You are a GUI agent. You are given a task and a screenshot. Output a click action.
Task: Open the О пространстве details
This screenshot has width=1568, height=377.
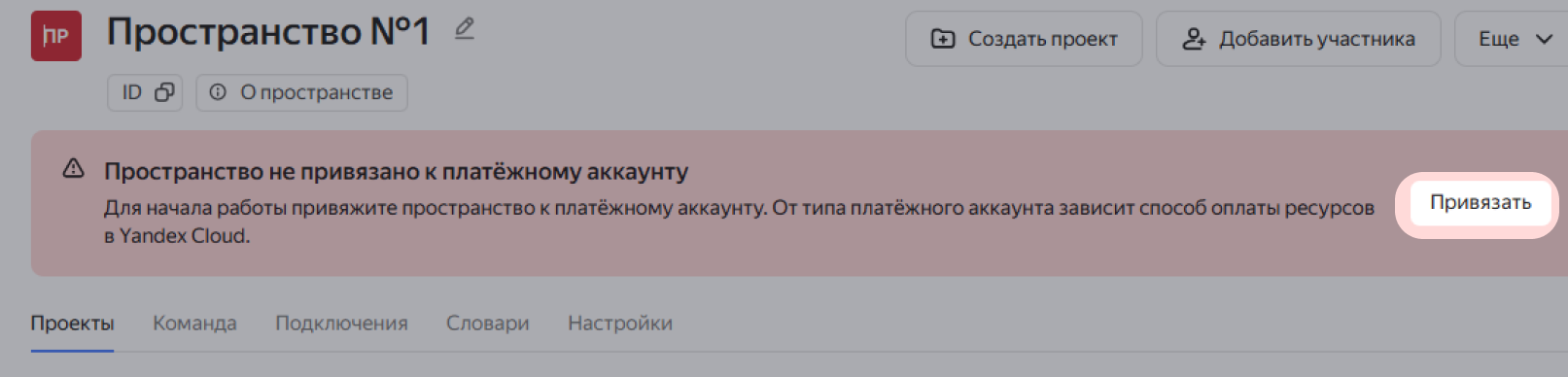point(301,92)
